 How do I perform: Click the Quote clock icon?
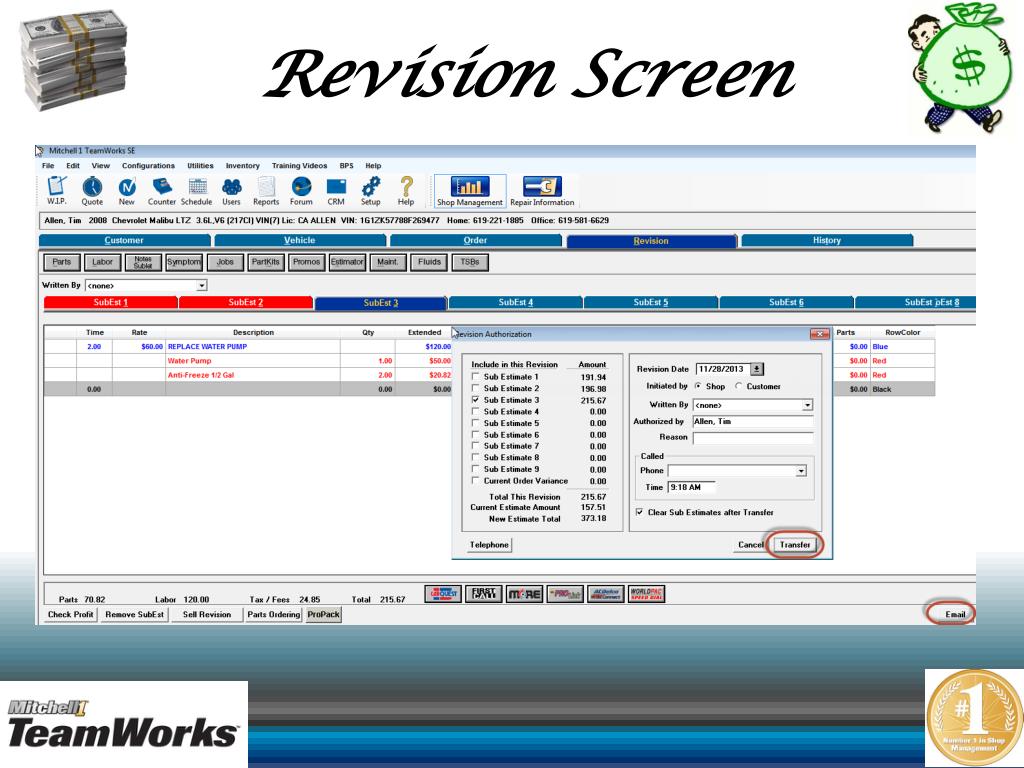tap(92, 190)
